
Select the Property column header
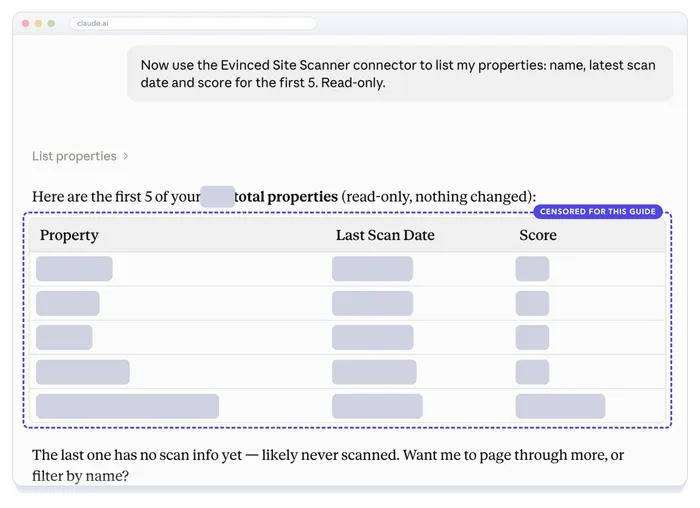point(69,235)
